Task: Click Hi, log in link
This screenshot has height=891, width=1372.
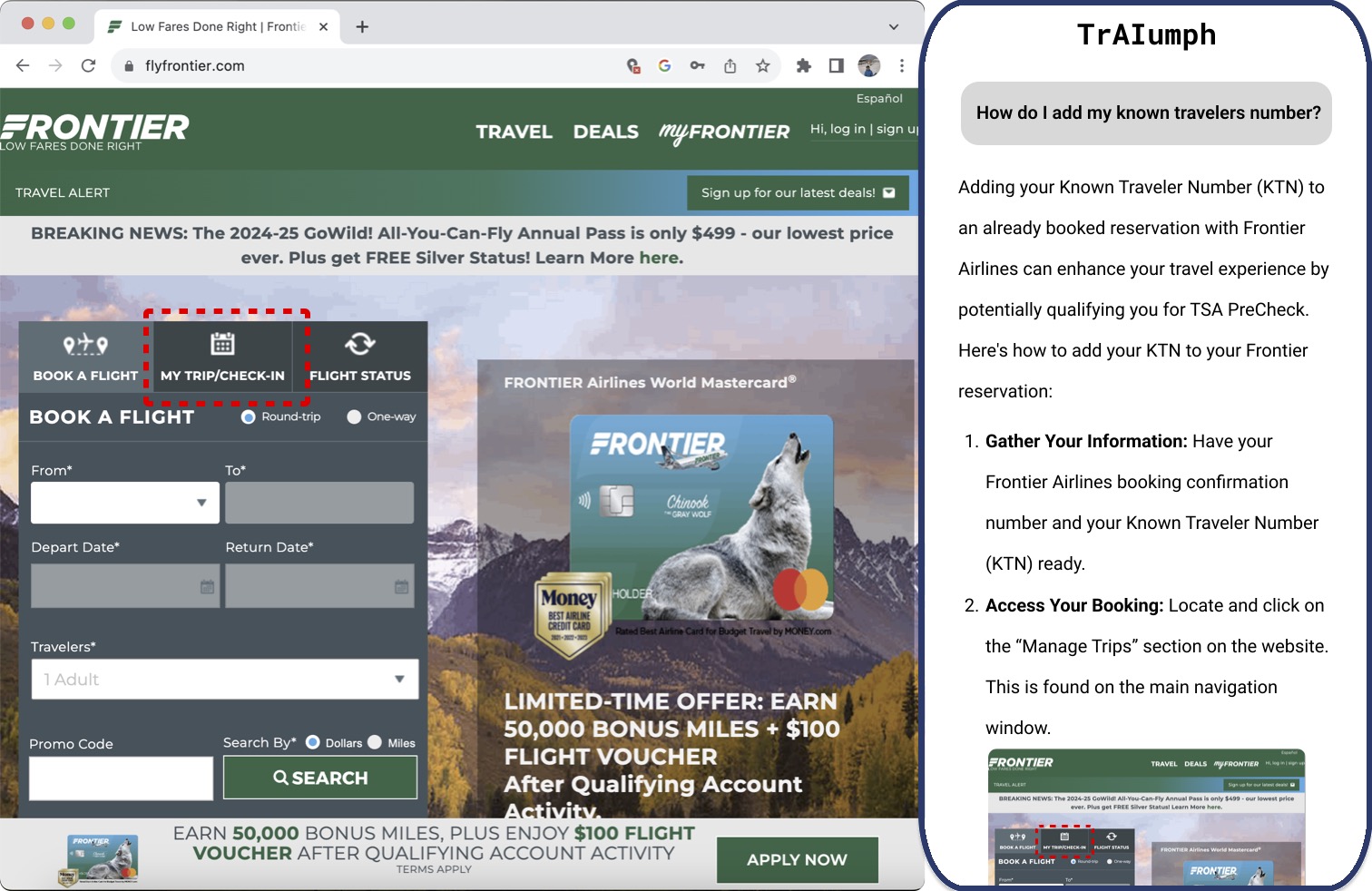Action: click(838, 129)
